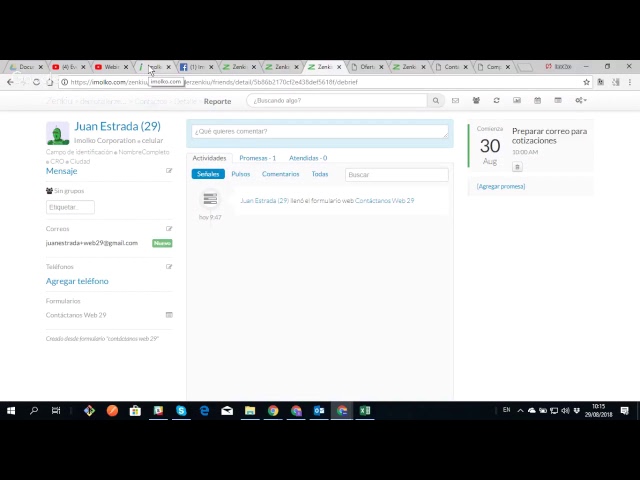The width and height of the screenshot is (640, 480).
Task: Edit Teléfonos using its pencil icon
Action: point(169,267)
